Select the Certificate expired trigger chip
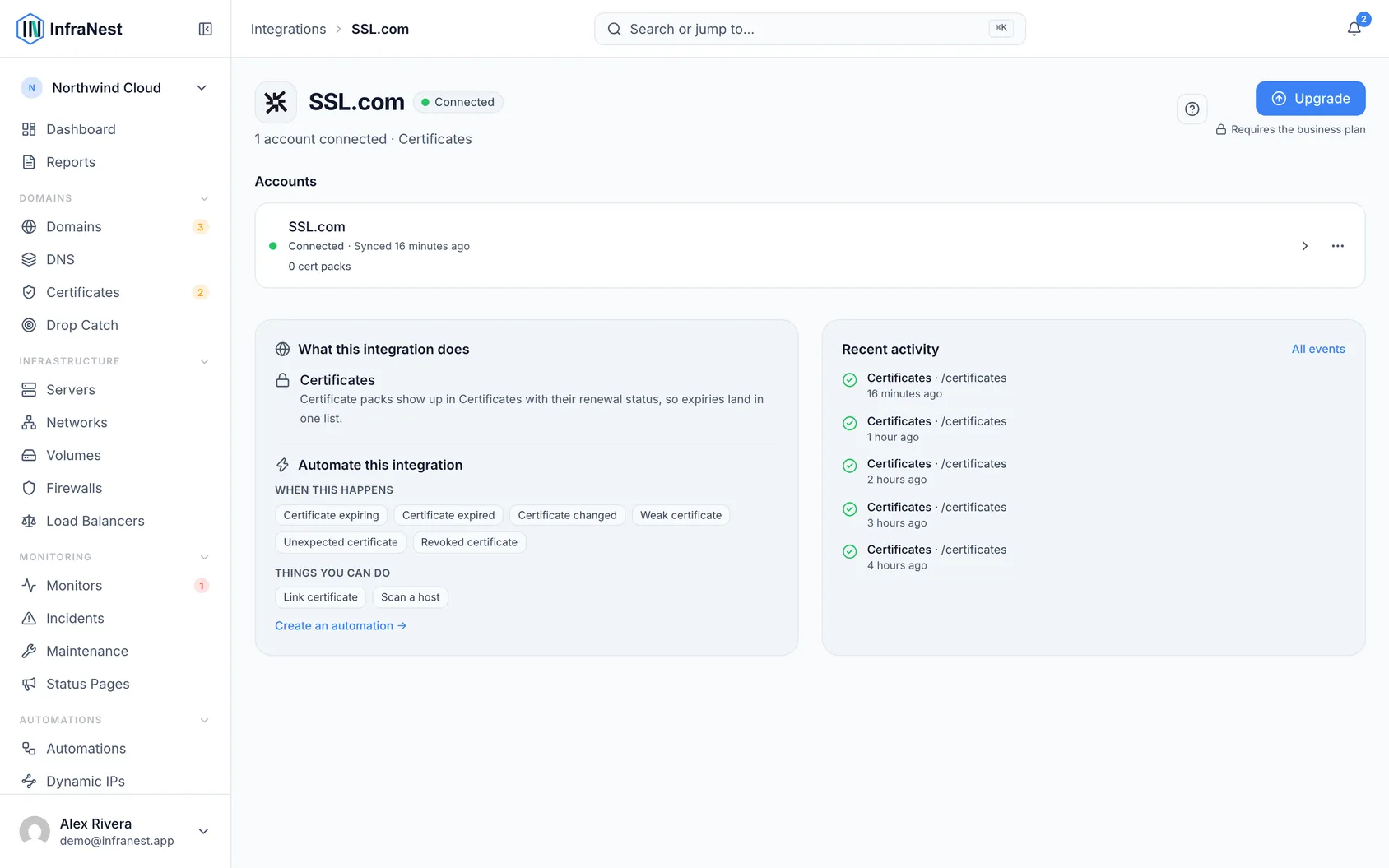The image size is (1389, 868). pos(448,515)
